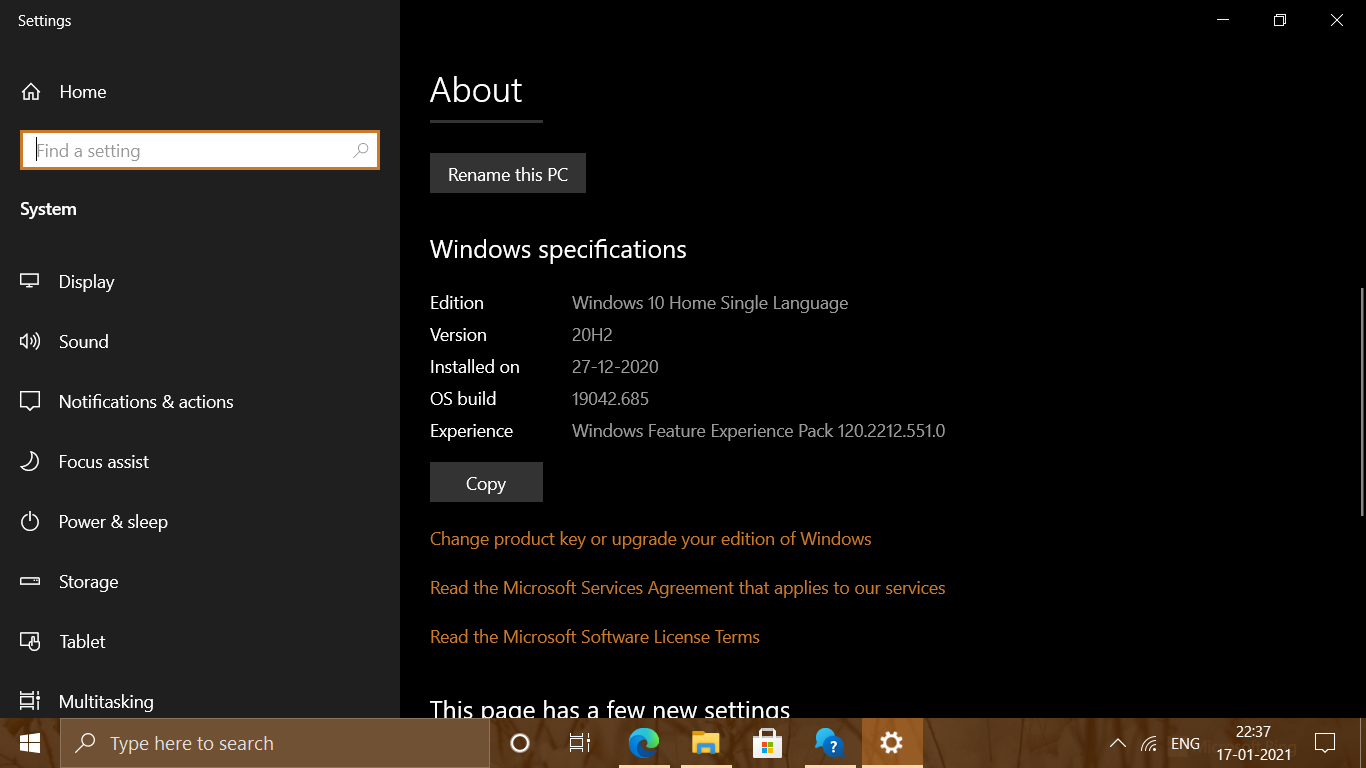Select version value 20H2
Image resolution: width=1366 pixels, height=768 pixels.
tap(592, 335)
